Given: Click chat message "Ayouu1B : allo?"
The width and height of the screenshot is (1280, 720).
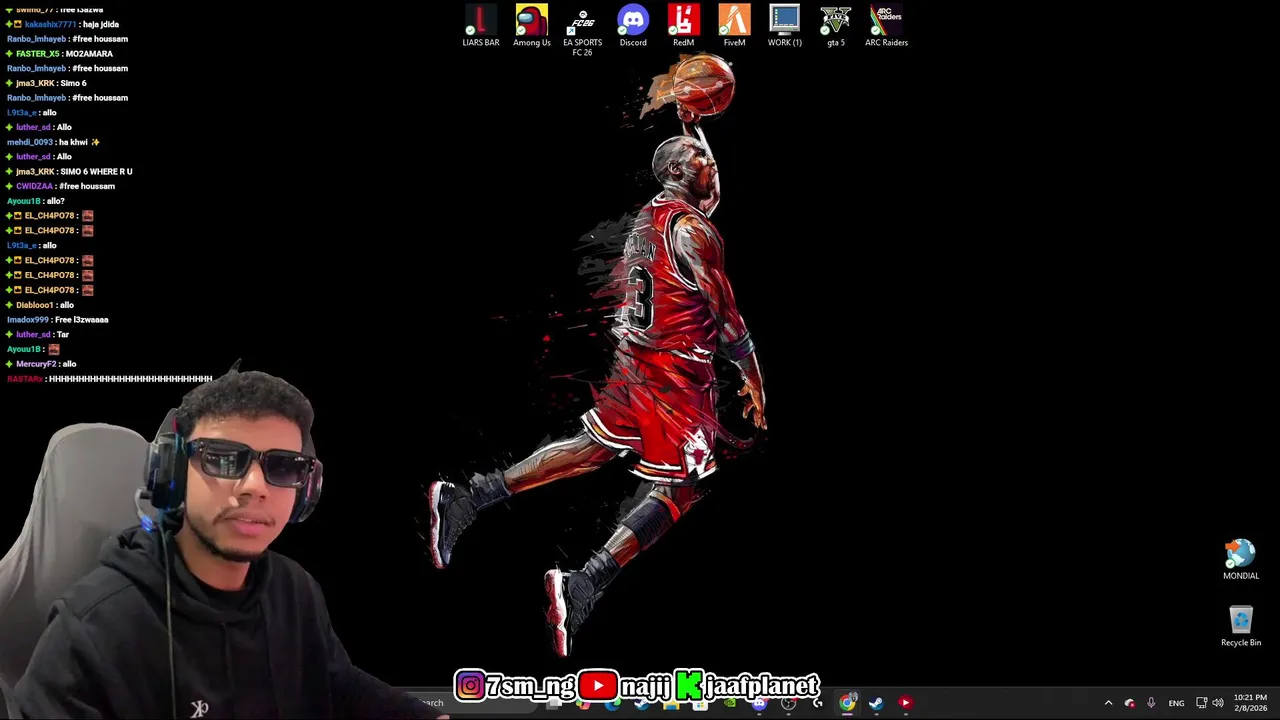Looking at the screenshot, I should 36,201.
